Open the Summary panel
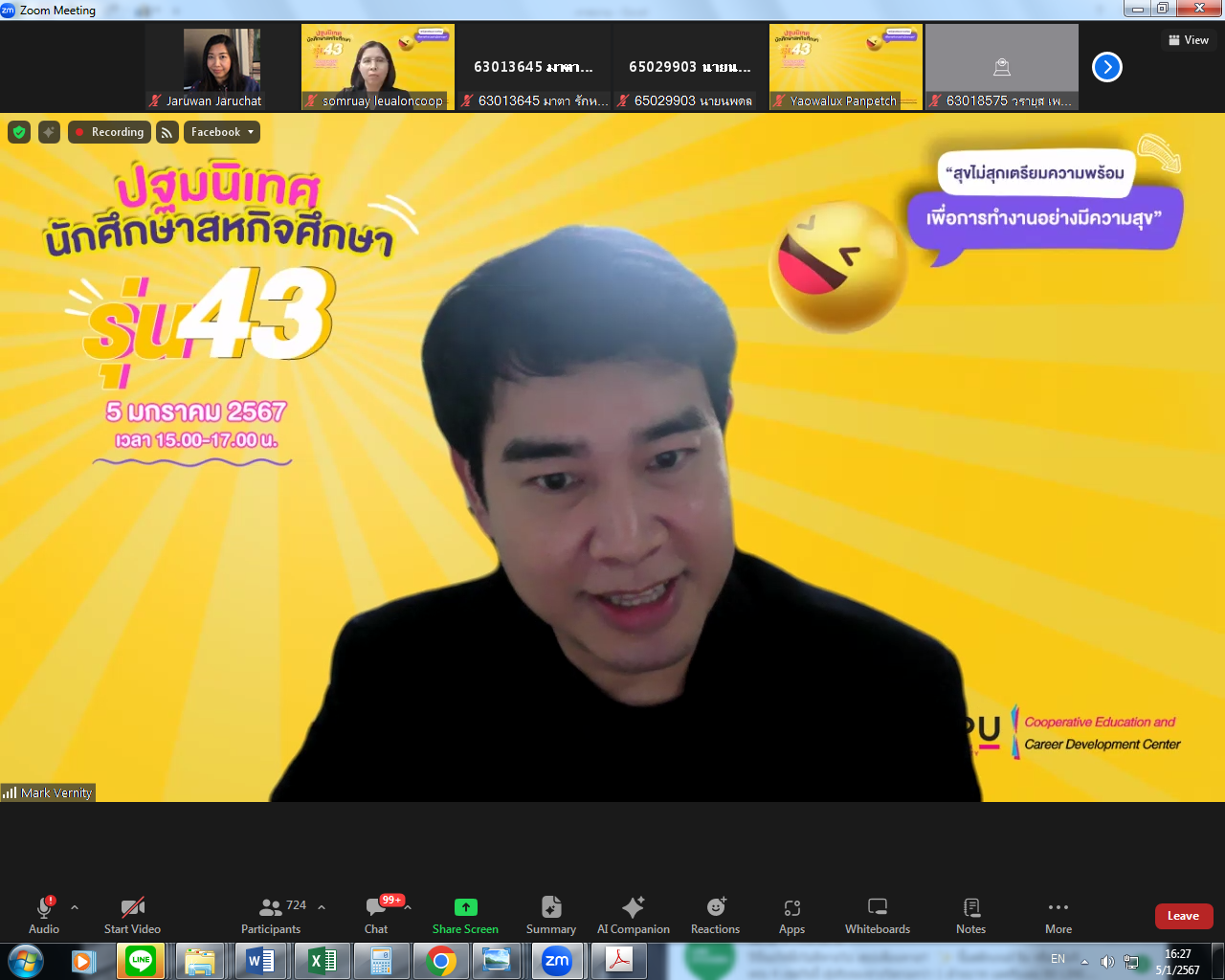The image size is (1225, 980). (550, 915)
